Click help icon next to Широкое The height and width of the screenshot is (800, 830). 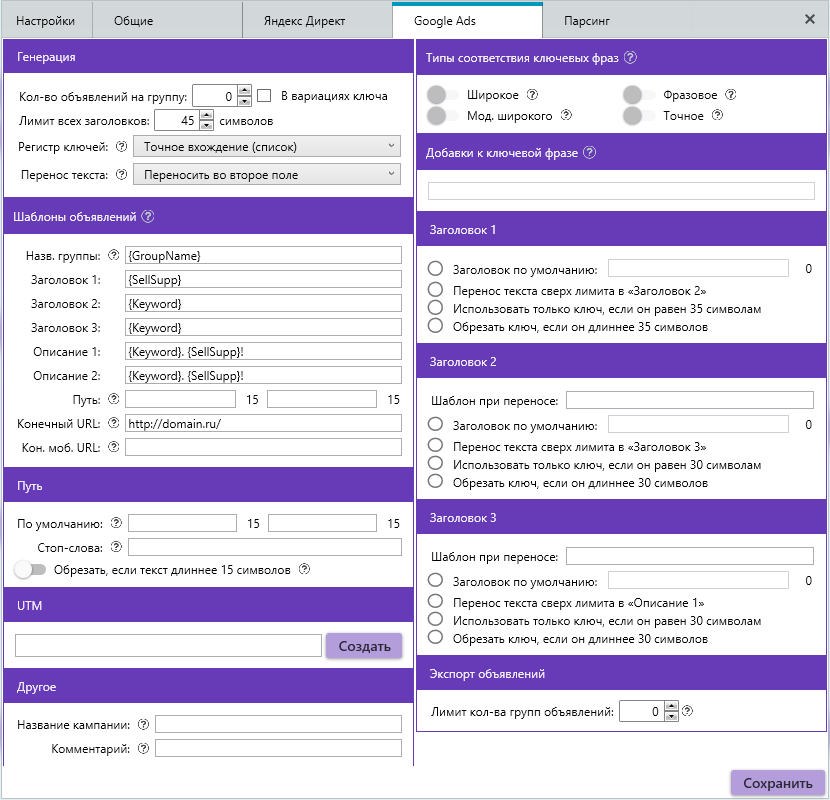pyautogui.click(x=533, y=95)
